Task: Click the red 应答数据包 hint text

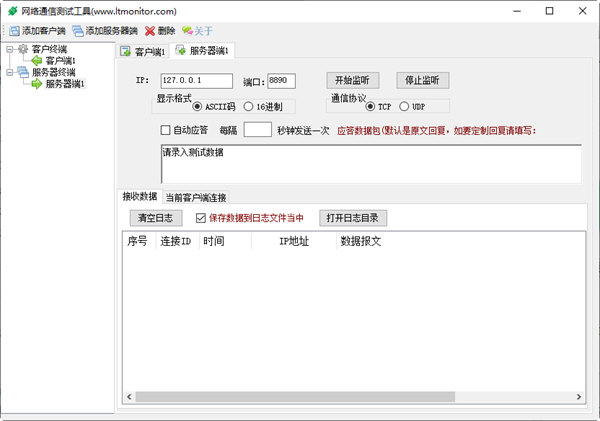Action: point(436,131)
